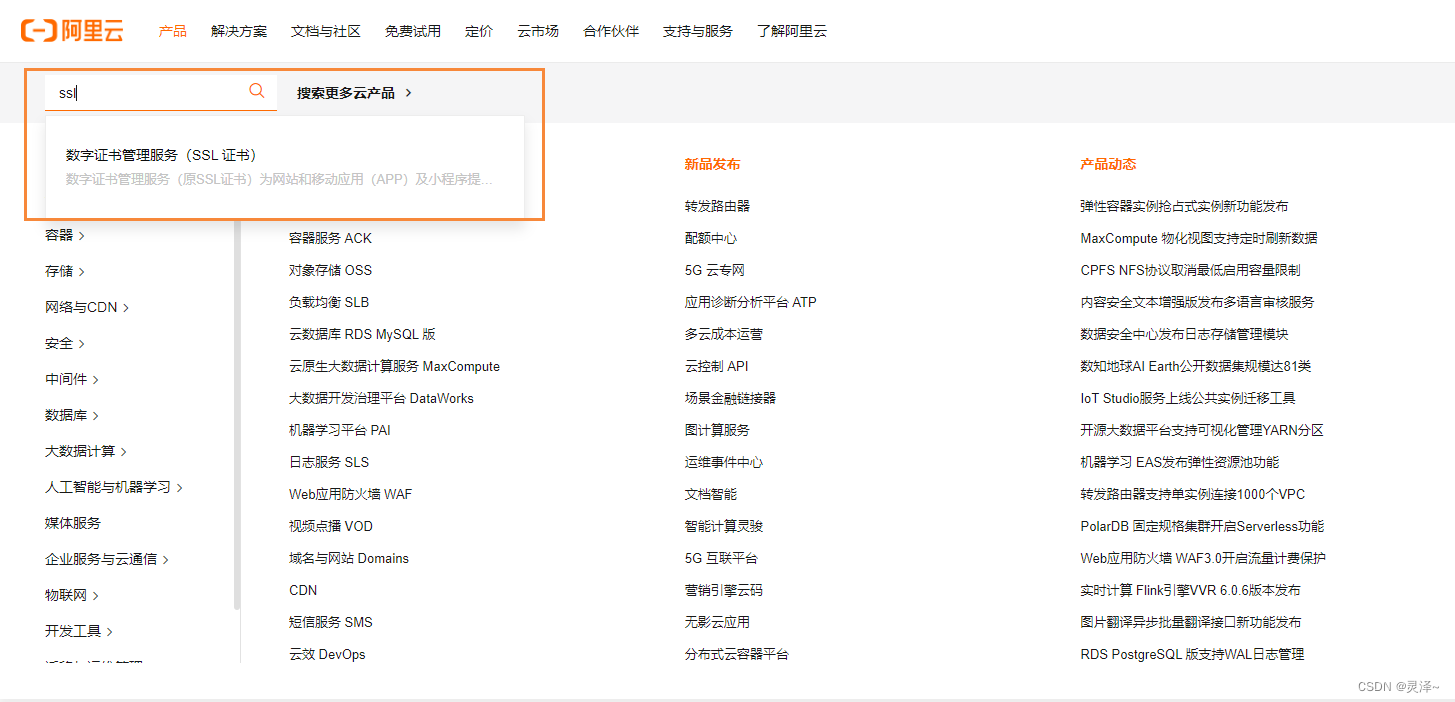The width and height of the screenshot is (1455, 702).
Task: Open the 支持与服务 menu
Action: (697, 31)
